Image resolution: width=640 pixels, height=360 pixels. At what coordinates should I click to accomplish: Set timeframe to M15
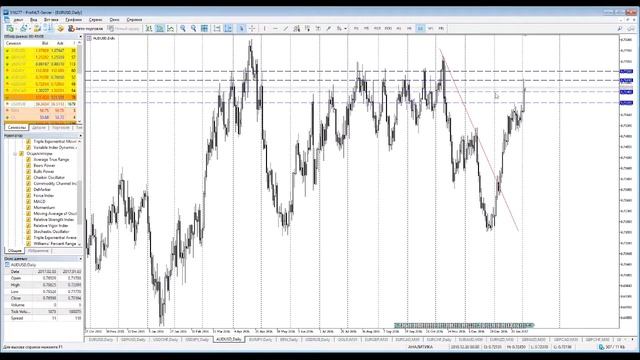[x=377, y=28]
